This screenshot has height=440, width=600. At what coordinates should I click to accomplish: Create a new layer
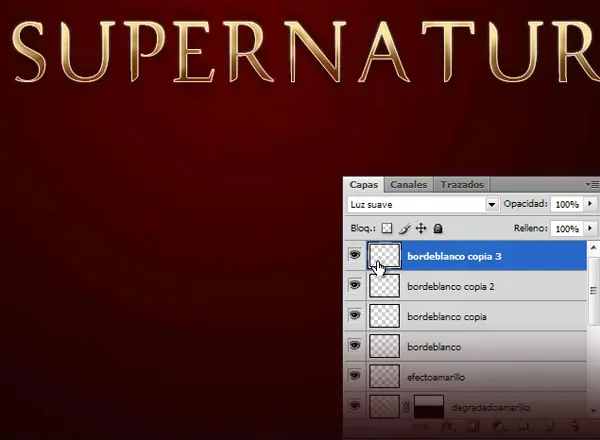click(549, 426)
